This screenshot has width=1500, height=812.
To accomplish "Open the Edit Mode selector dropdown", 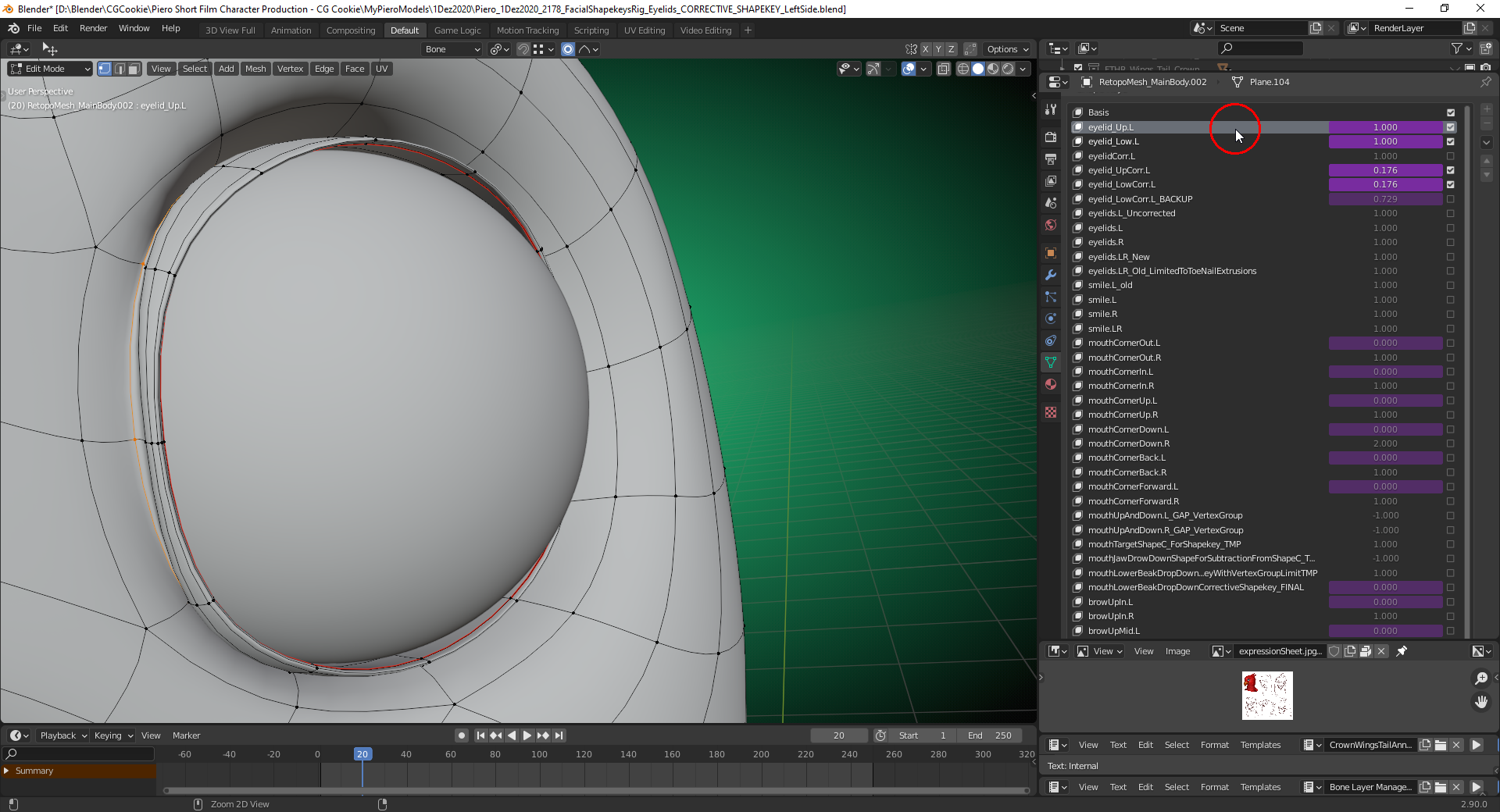I will click(47, 68).
